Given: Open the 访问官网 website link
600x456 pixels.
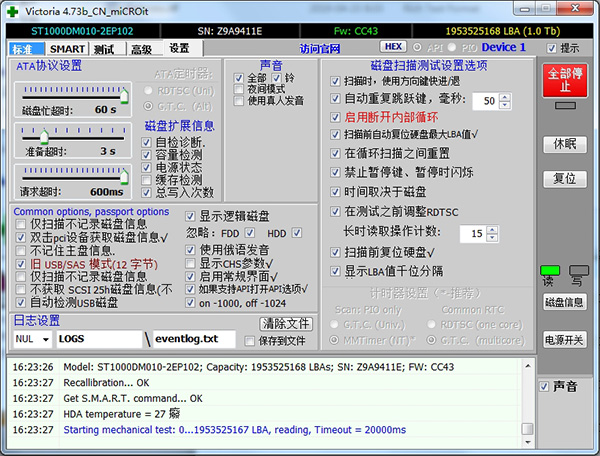Looking at the screenshot, I should click(x=318, y=48).
